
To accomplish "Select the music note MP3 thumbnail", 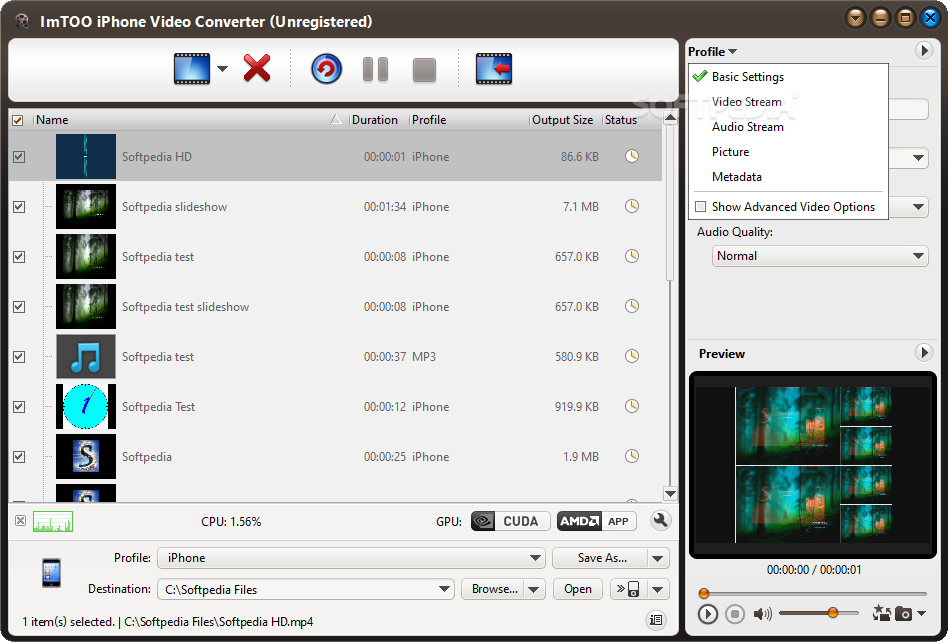I will [x=86, y=357].
